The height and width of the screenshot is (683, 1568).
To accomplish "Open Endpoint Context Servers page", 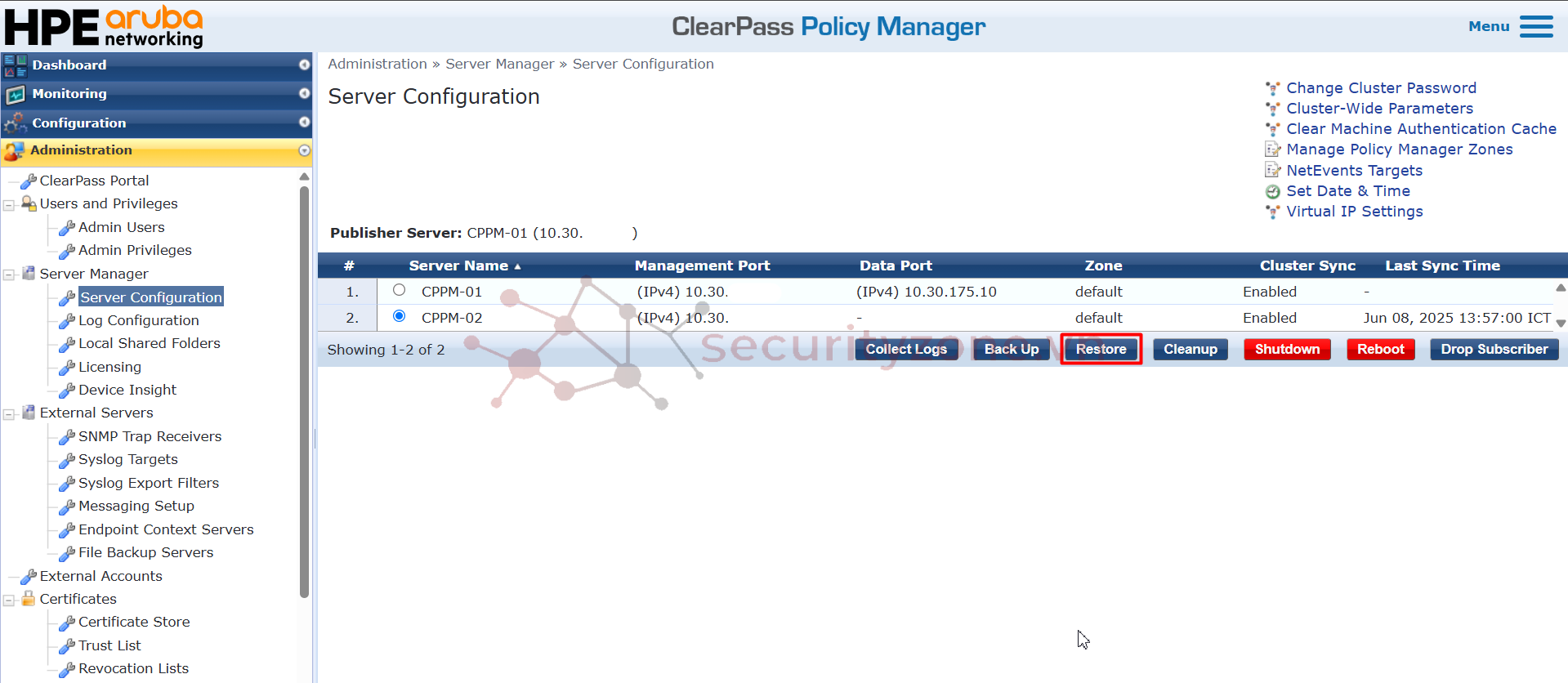I will 166,529.
